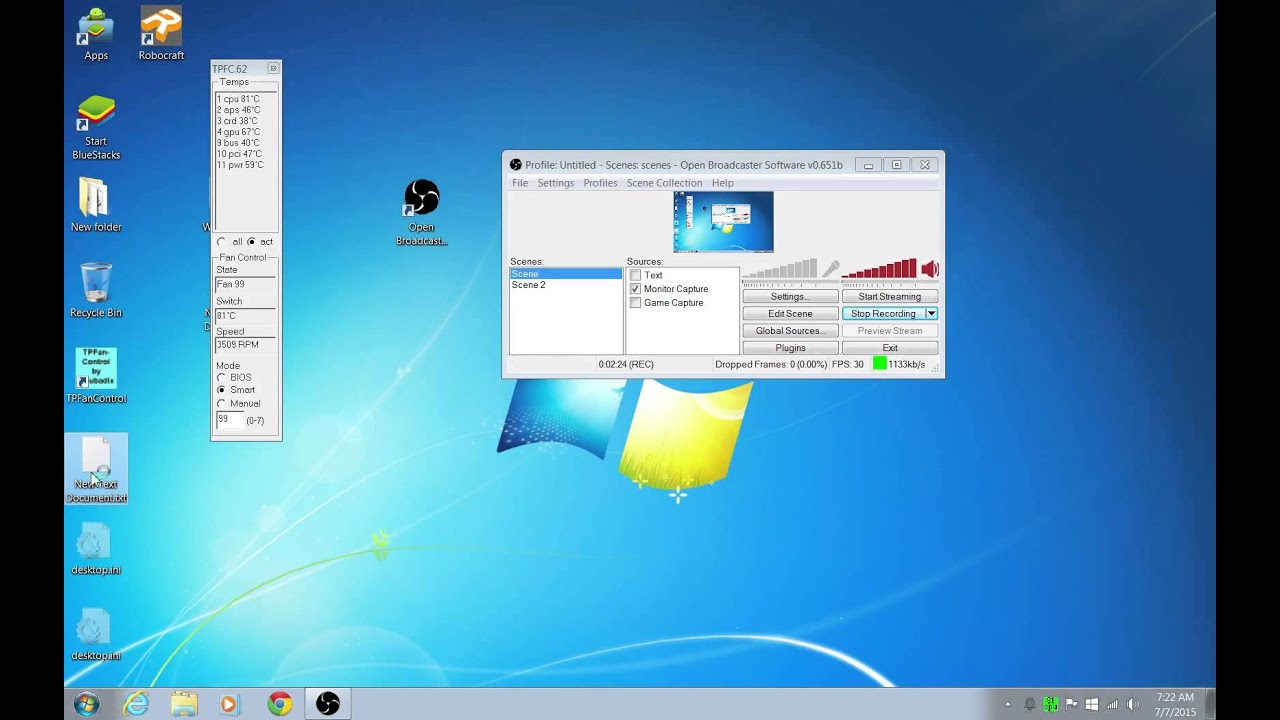
Task: Select 'Scene' in the Scenes list
Action: [x=566, y=274]
